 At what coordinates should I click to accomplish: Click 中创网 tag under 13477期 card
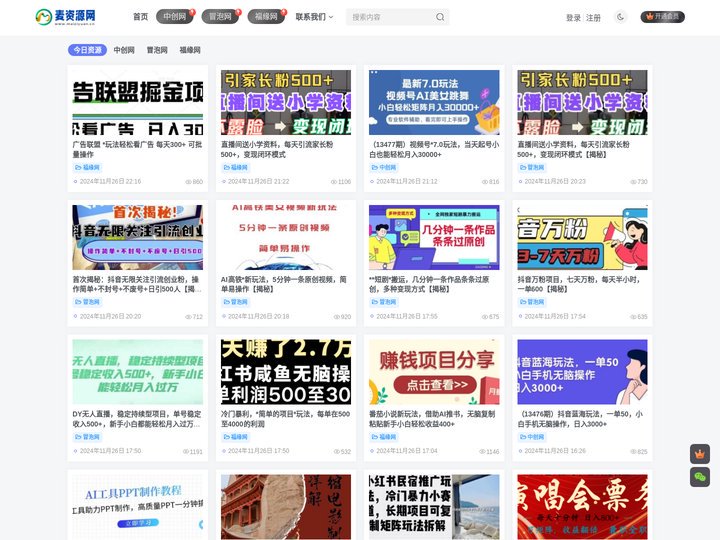pyautogui.click(x=384, y=168)
